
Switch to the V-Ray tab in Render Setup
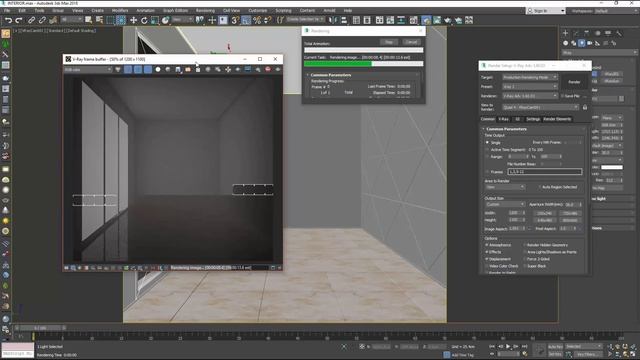pyautogui.click(x=503, y=119)
